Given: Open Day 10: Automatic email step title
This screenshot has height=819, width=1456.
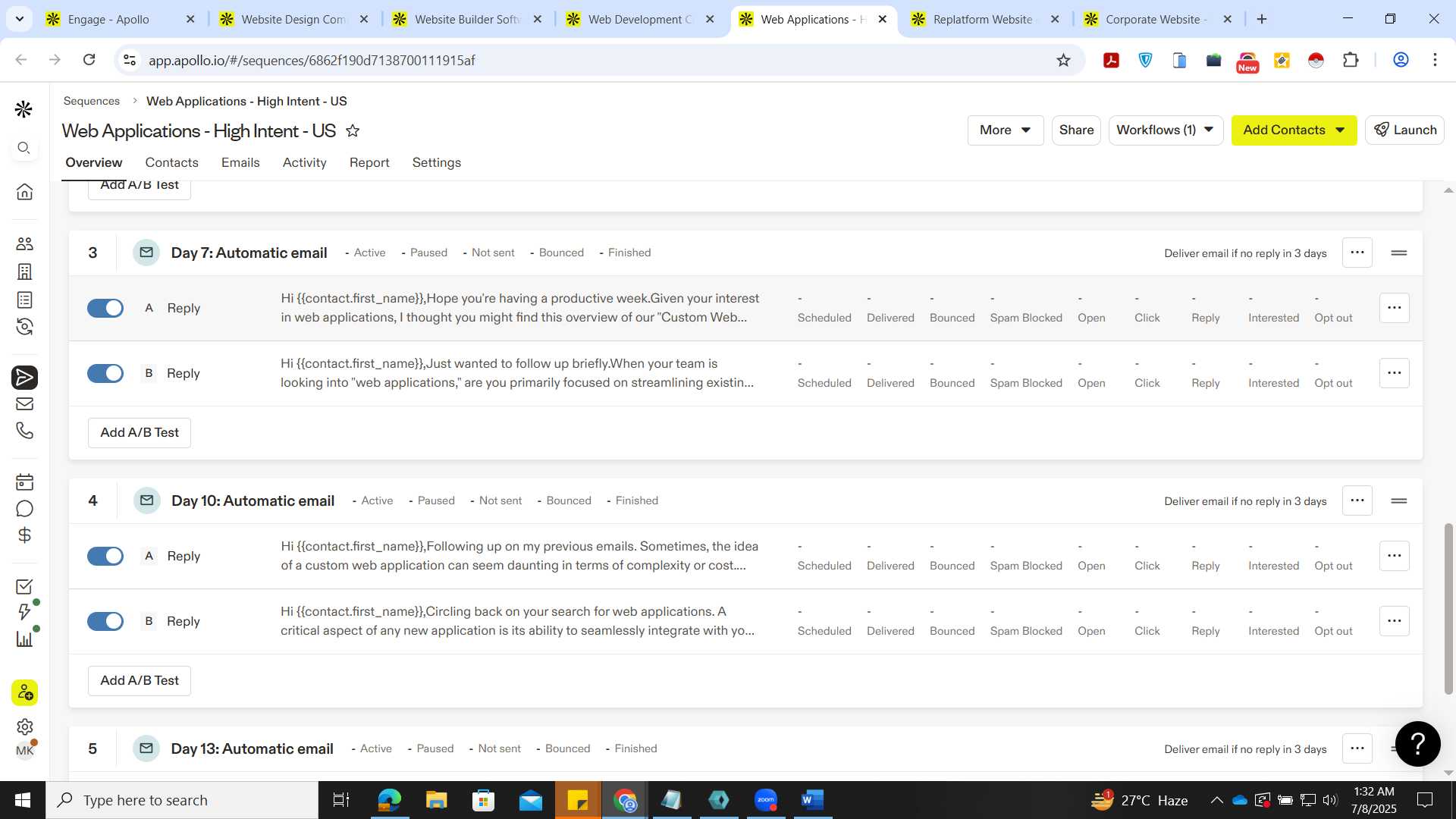Looking at the screenshot, I should pos(253,500).
